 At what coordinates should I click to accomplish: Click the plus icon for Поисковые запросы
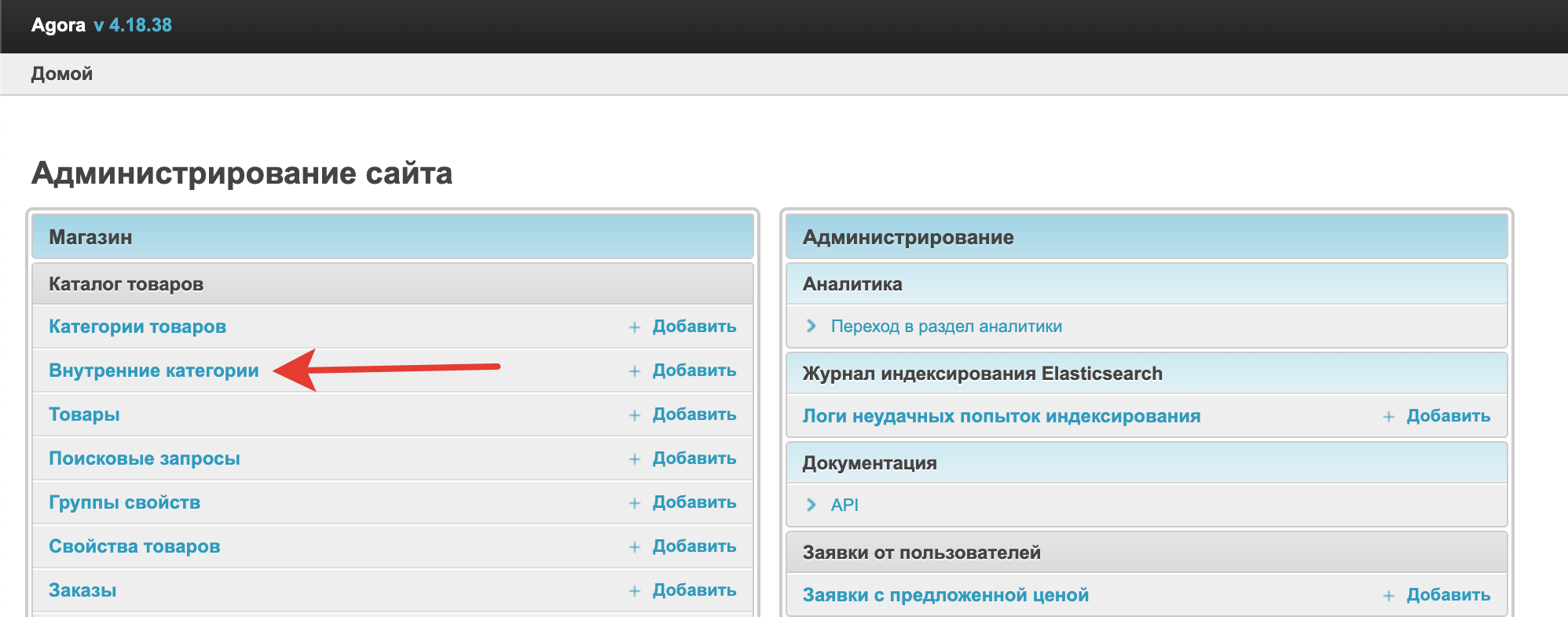(635, 459)
